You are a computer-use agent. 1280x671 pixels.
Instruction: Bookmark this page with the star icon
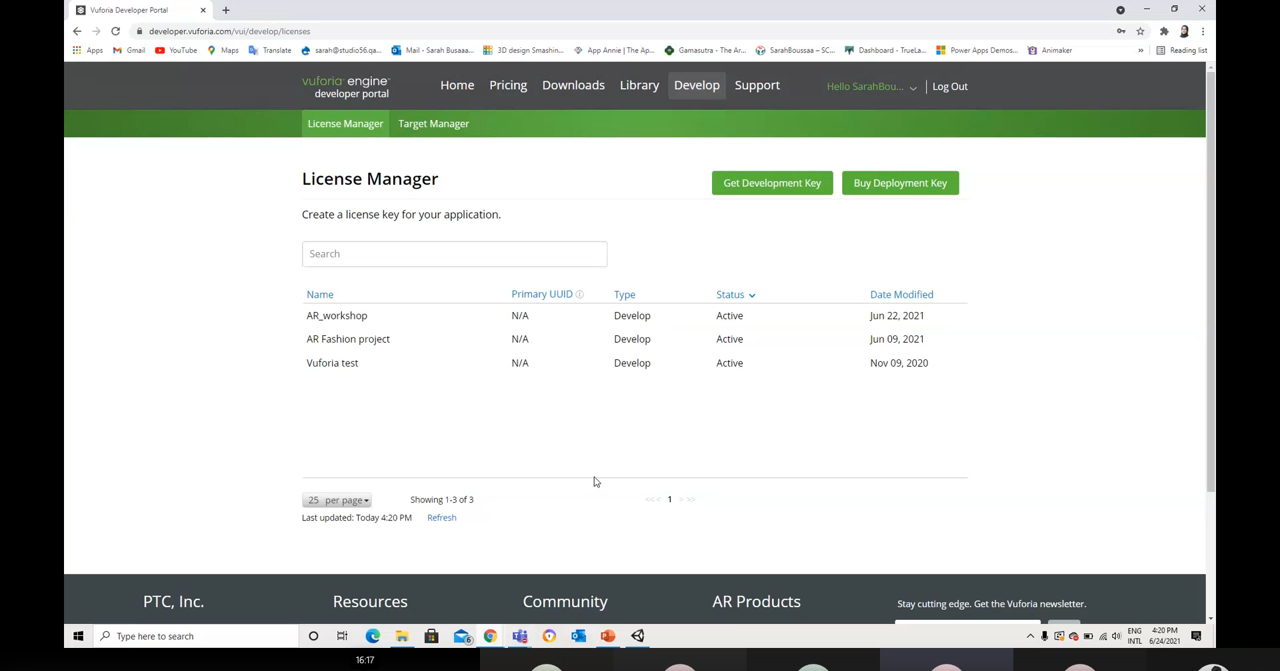point(1140,31)
